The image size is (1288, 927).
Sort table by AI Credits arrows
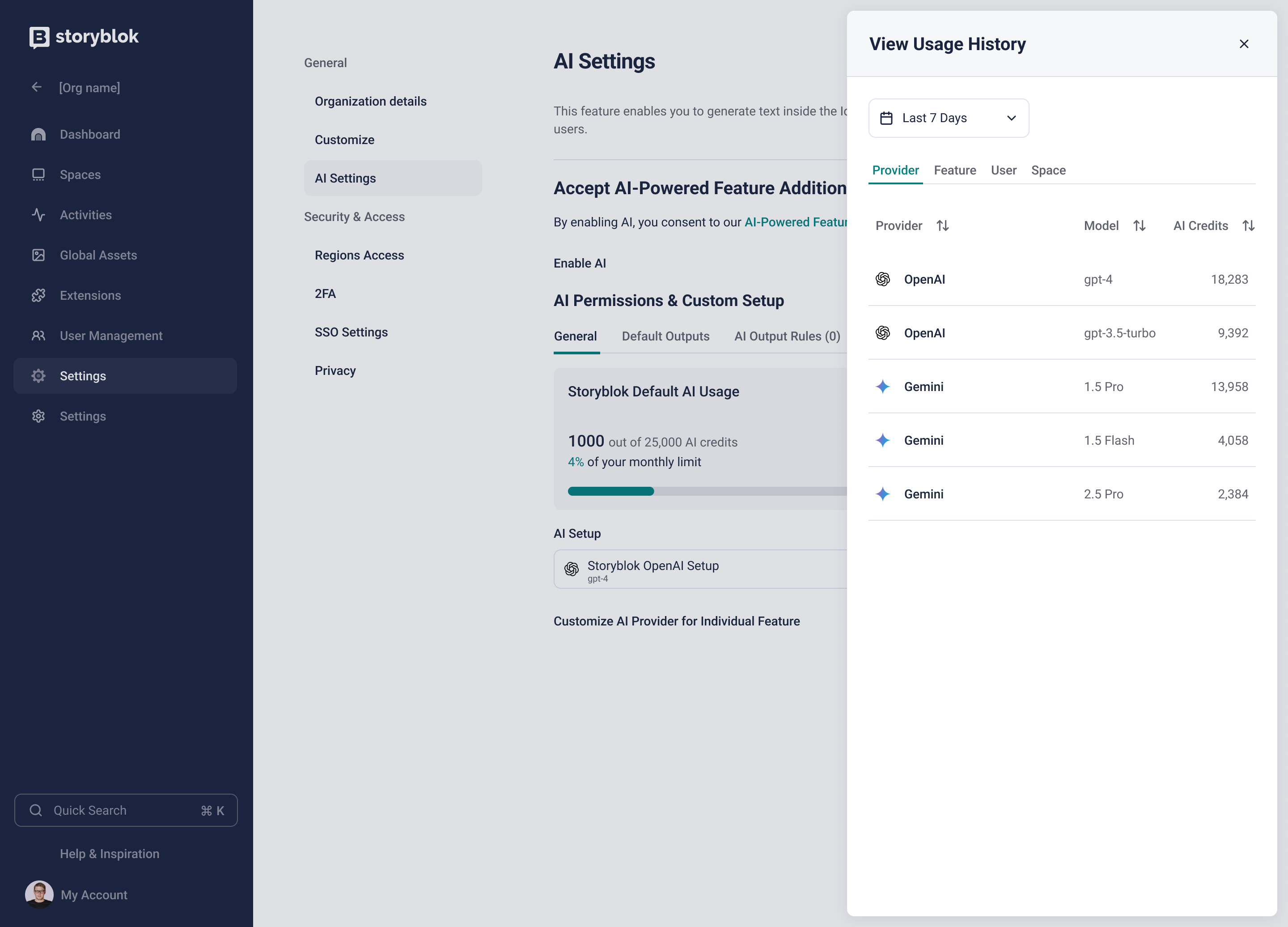tap(1248, 225)
